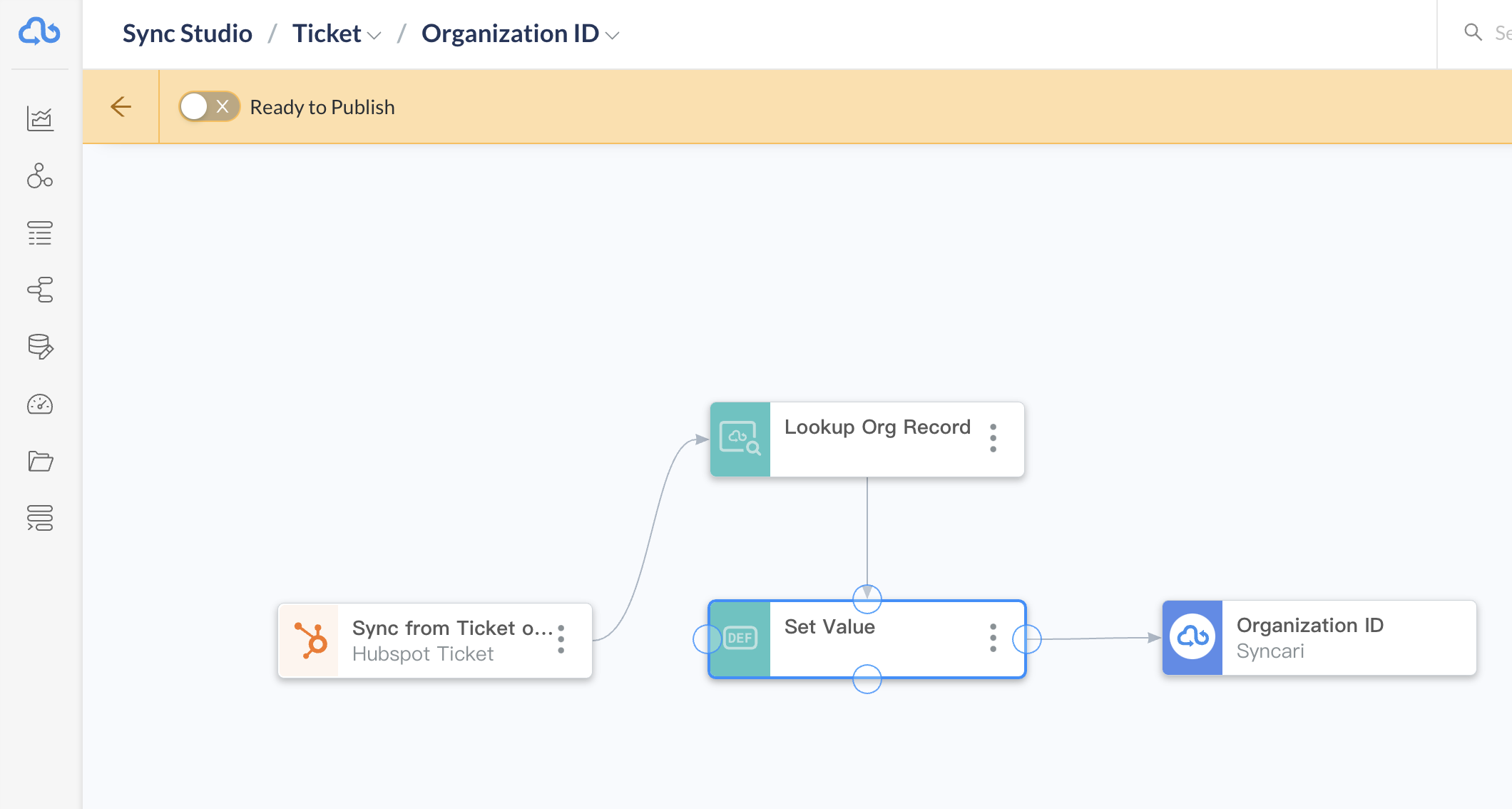The height and width of the screenshot is (809, 1512).
Task: Open Sync from Ticket node options menu
Action: tap(561, 639)
